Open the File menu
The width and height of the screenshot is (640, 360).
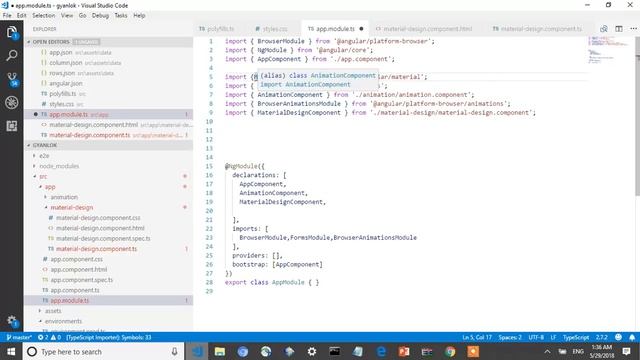pyautogui.click(x=7, y=15)
